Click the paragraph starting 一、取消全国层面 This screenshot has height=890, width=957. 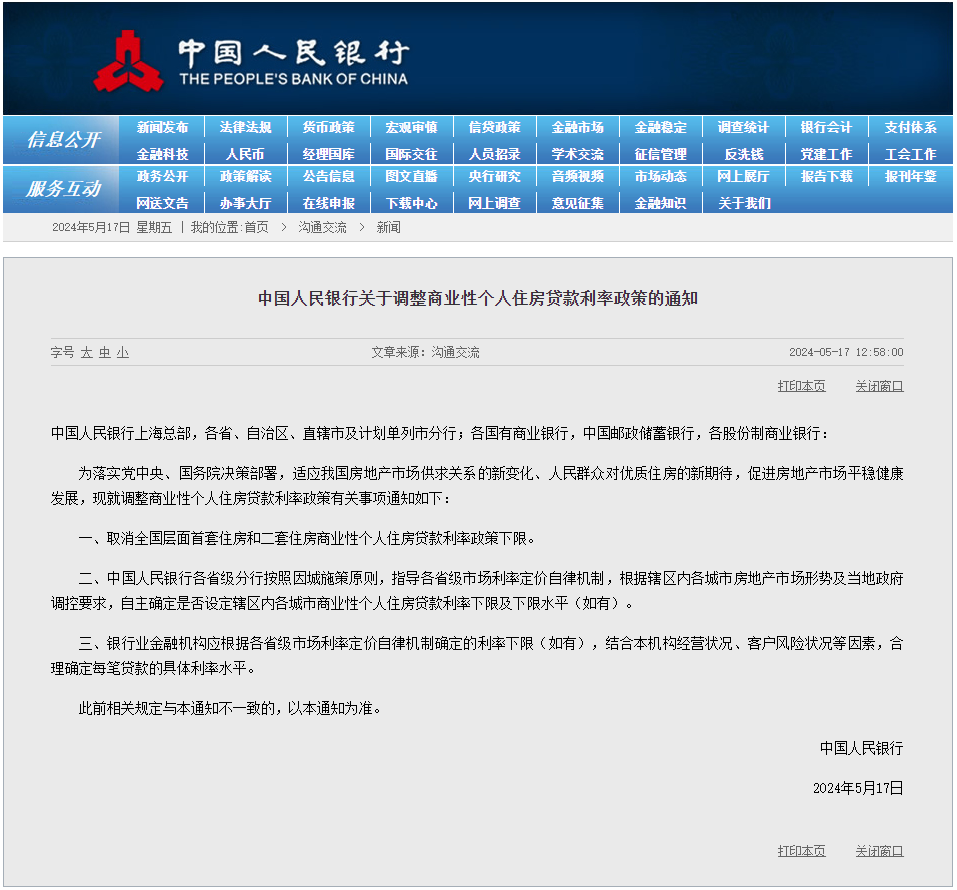click(308, 538)
